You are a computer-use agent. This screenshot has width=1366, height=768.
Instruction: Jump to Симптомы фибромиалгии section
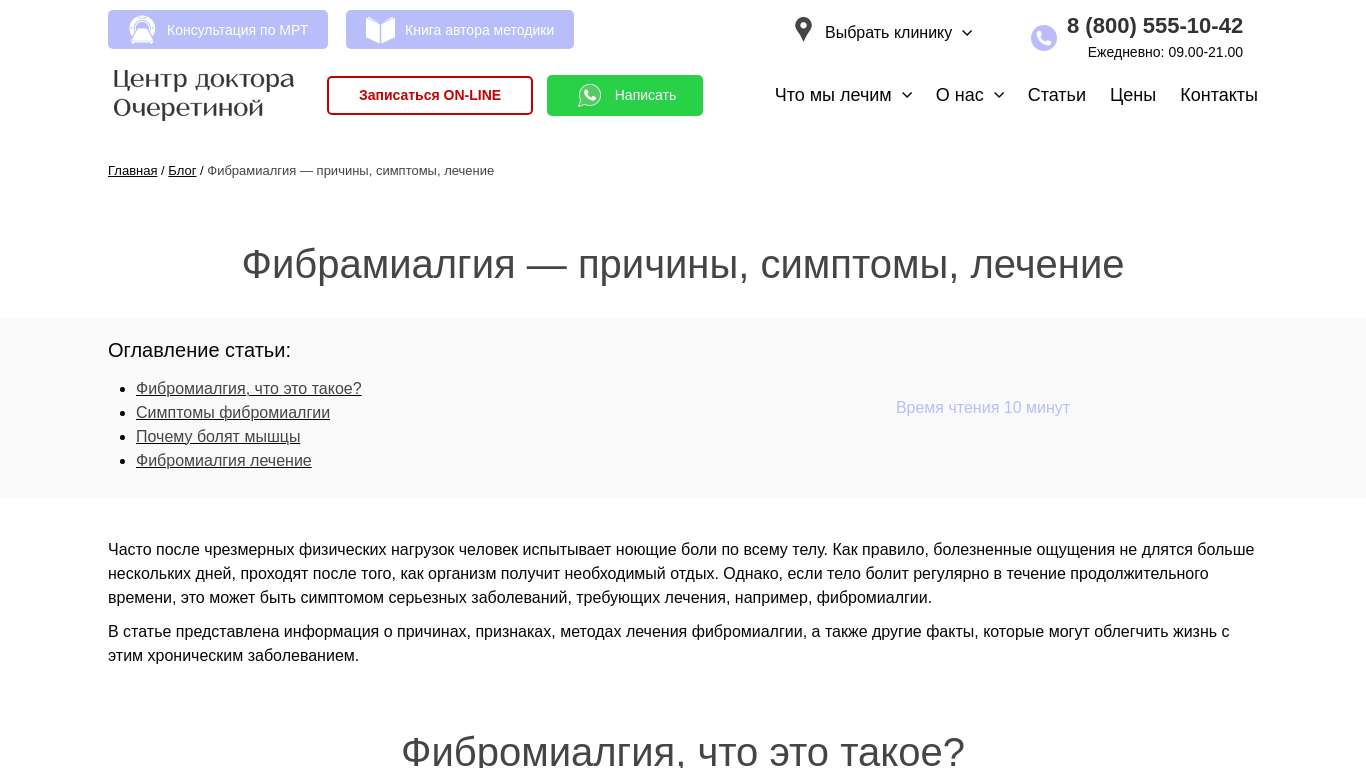tap(233, 413)
